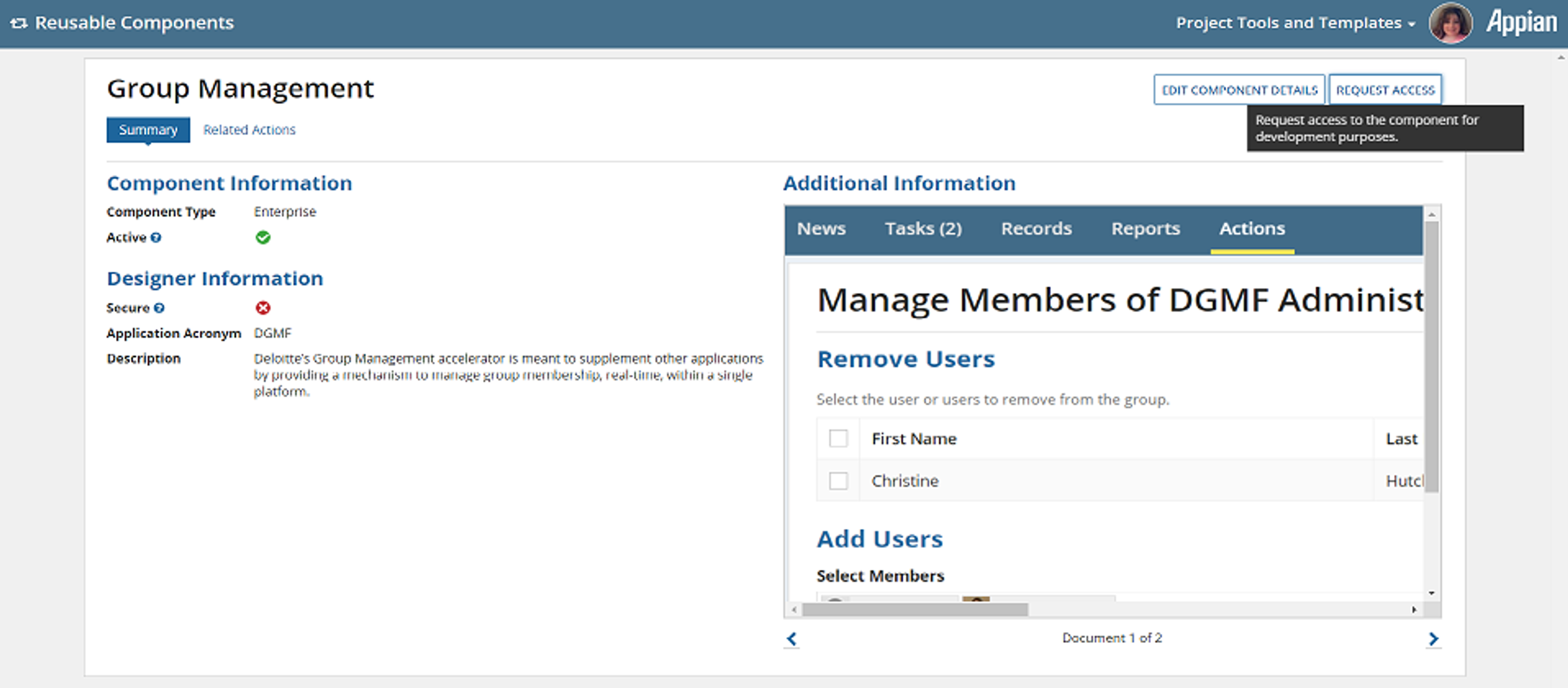
Task: Click the green Active check status icon
Action: tap(263, 238)
